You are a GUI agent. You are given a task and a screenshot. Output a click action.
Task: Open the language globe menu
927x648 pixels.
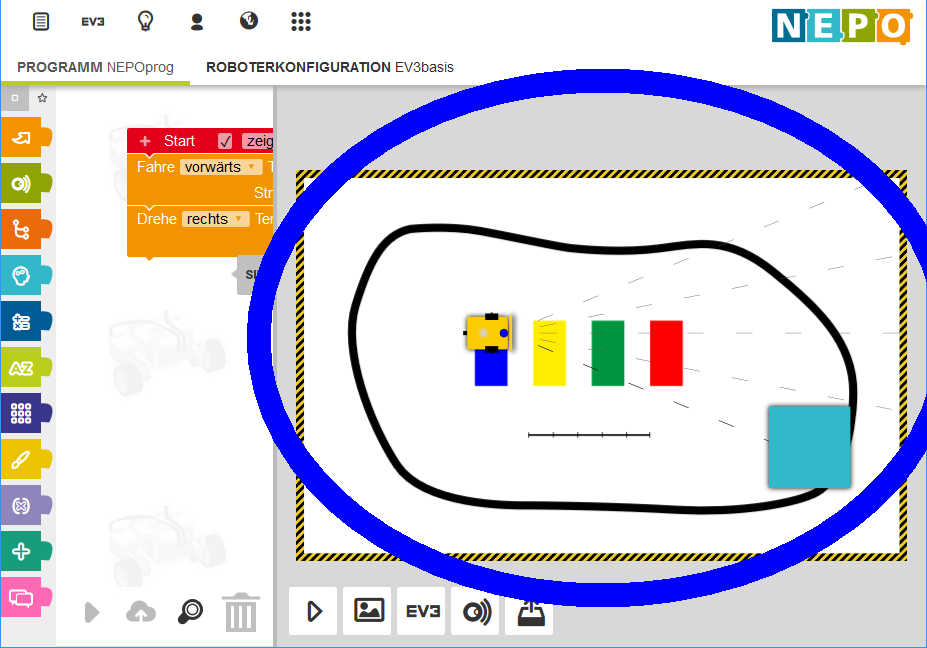pos(249,21)
